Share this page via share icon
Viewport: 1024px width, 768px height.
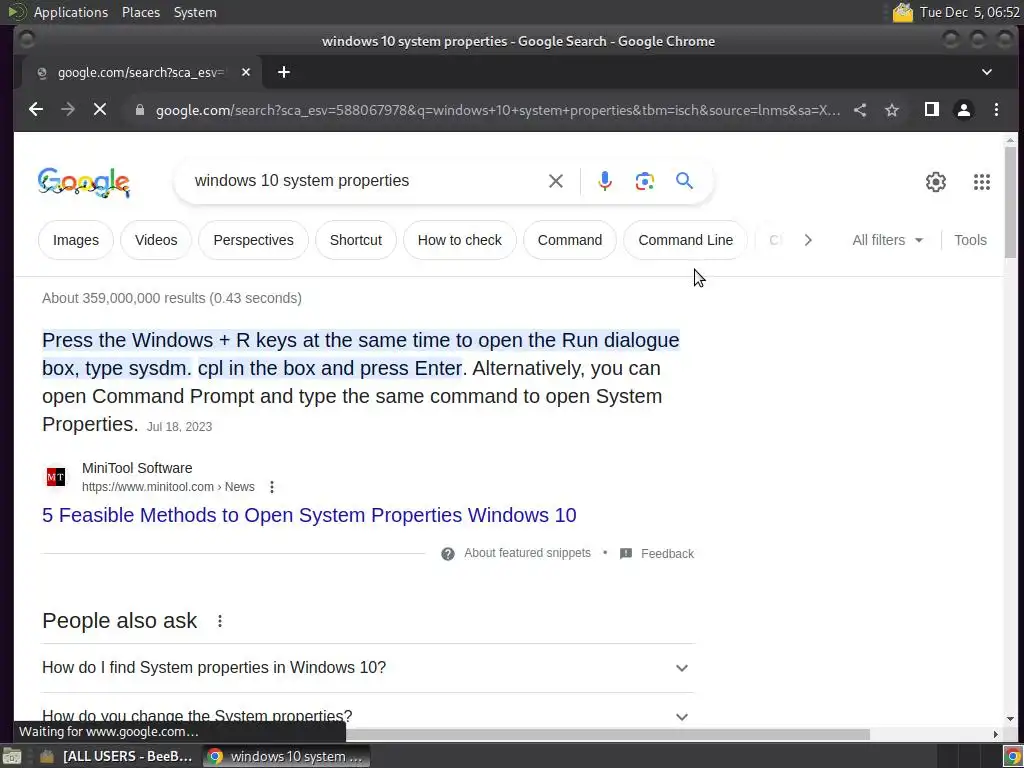860,110
